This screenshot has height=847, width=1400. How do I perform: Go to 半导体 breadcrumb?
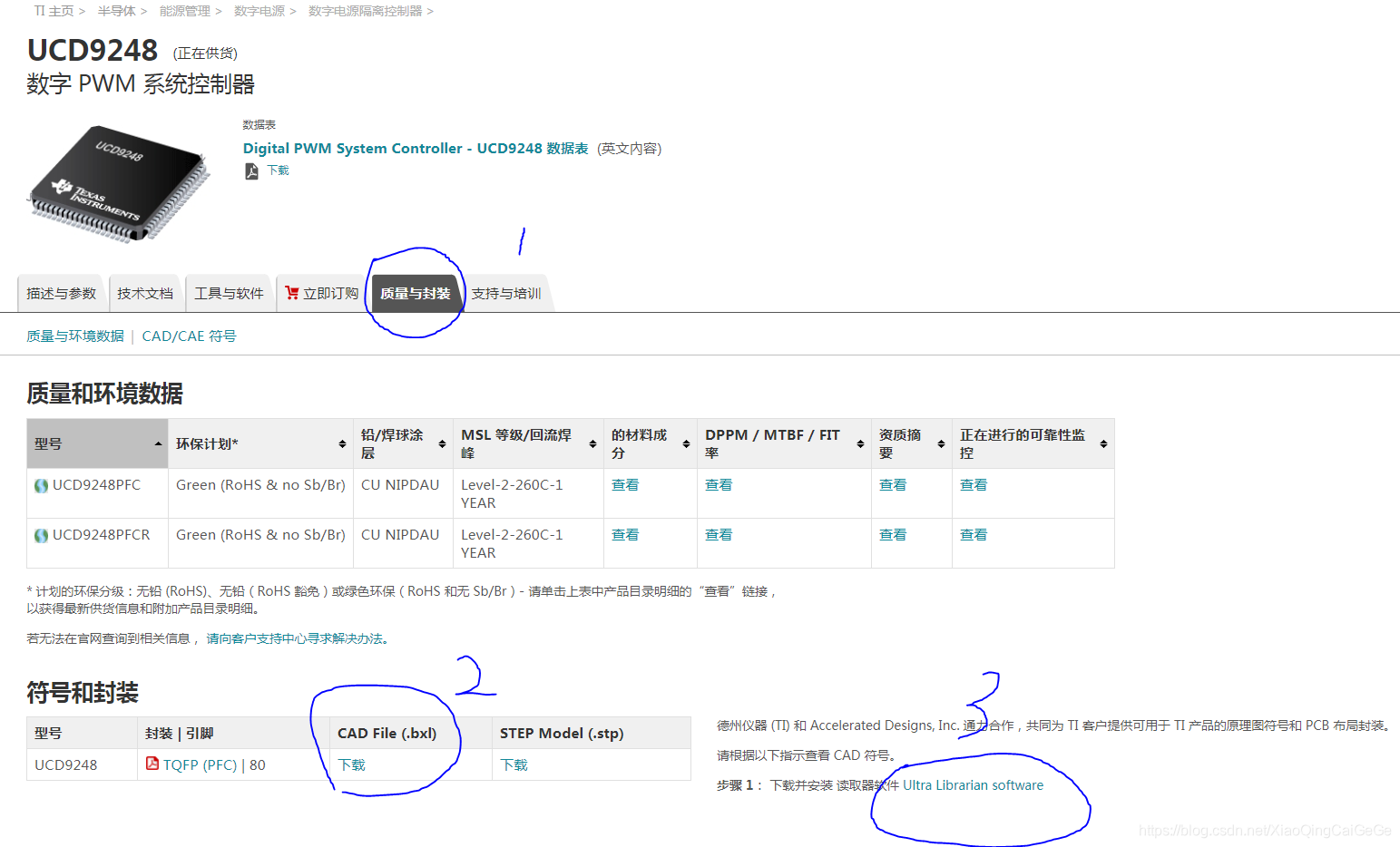(116, 11)
